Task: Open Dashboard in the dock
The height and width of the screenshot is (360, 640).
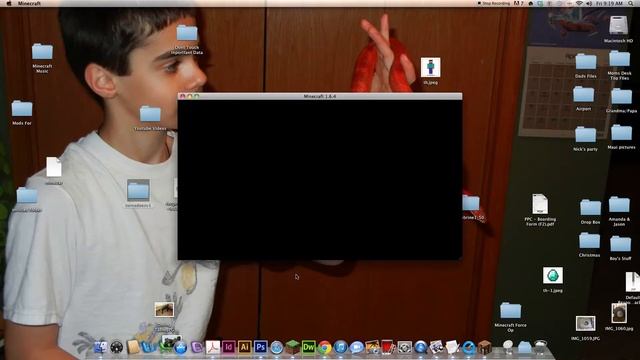Action: (x=116, y=347)
